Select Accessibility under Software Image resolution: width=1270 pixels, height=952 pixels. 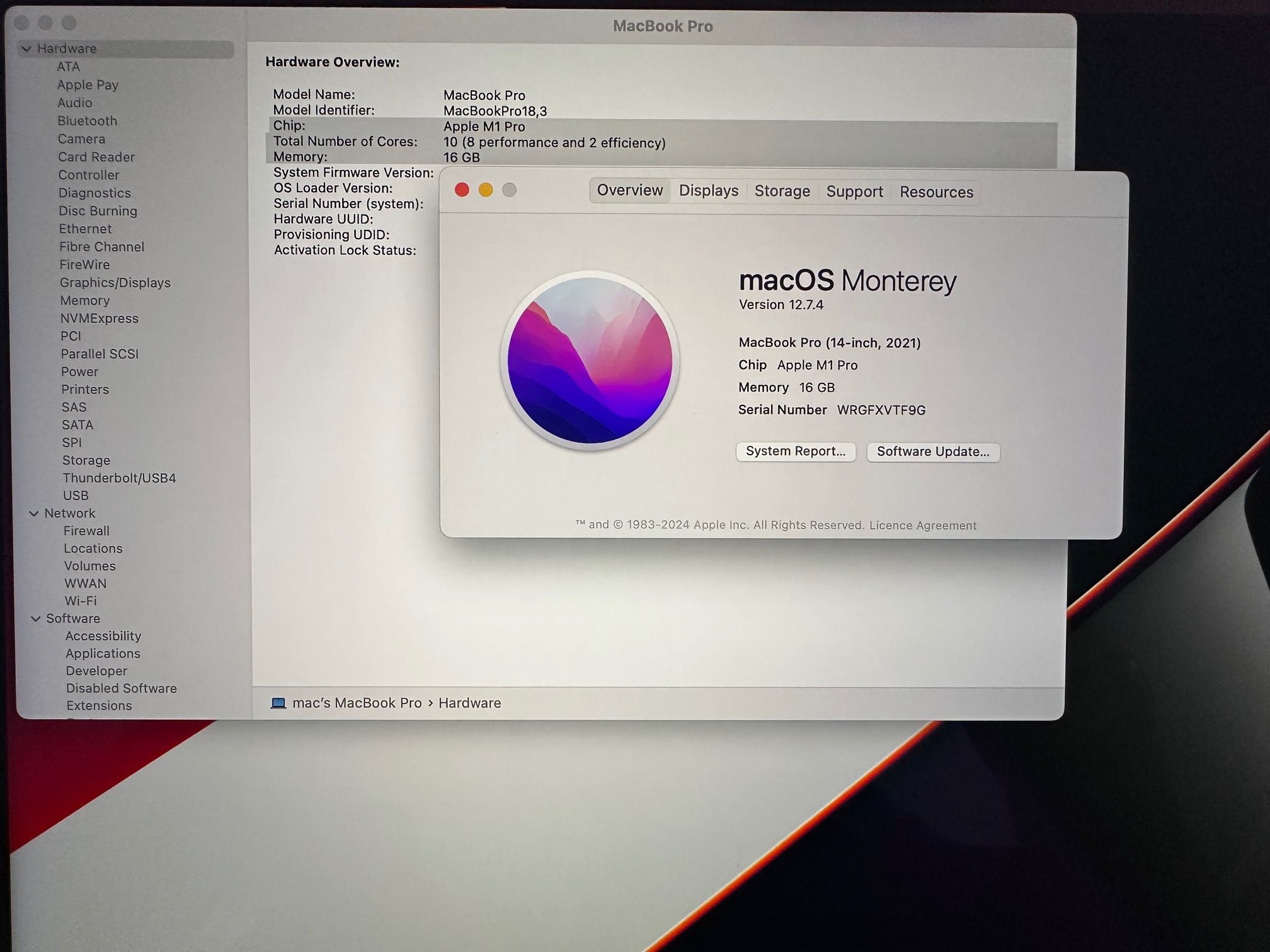coord(103,636)
